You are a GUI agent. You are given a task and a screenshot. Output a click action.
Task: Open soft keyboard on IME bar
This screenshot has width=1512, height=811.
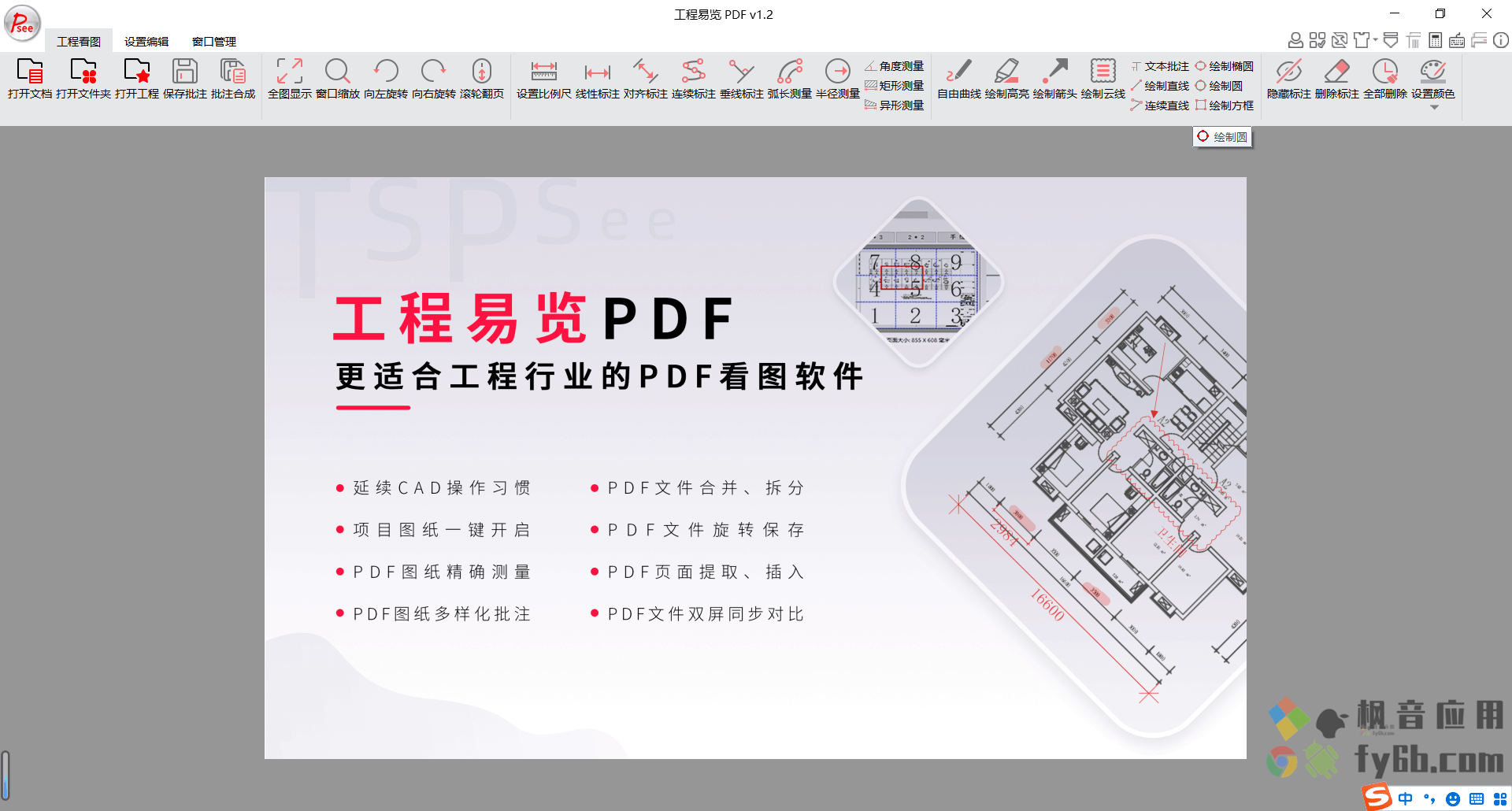click(1477, 798)
